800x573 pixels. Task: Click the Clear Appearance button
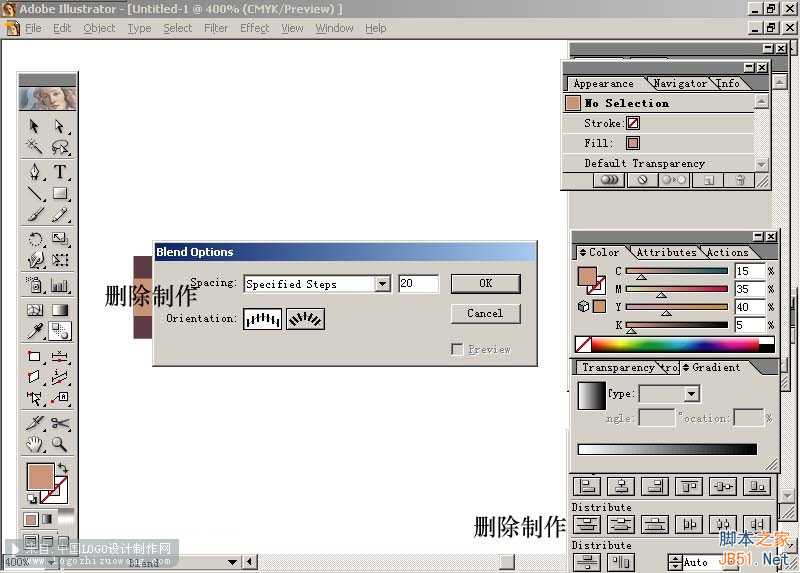click(642, 180)
